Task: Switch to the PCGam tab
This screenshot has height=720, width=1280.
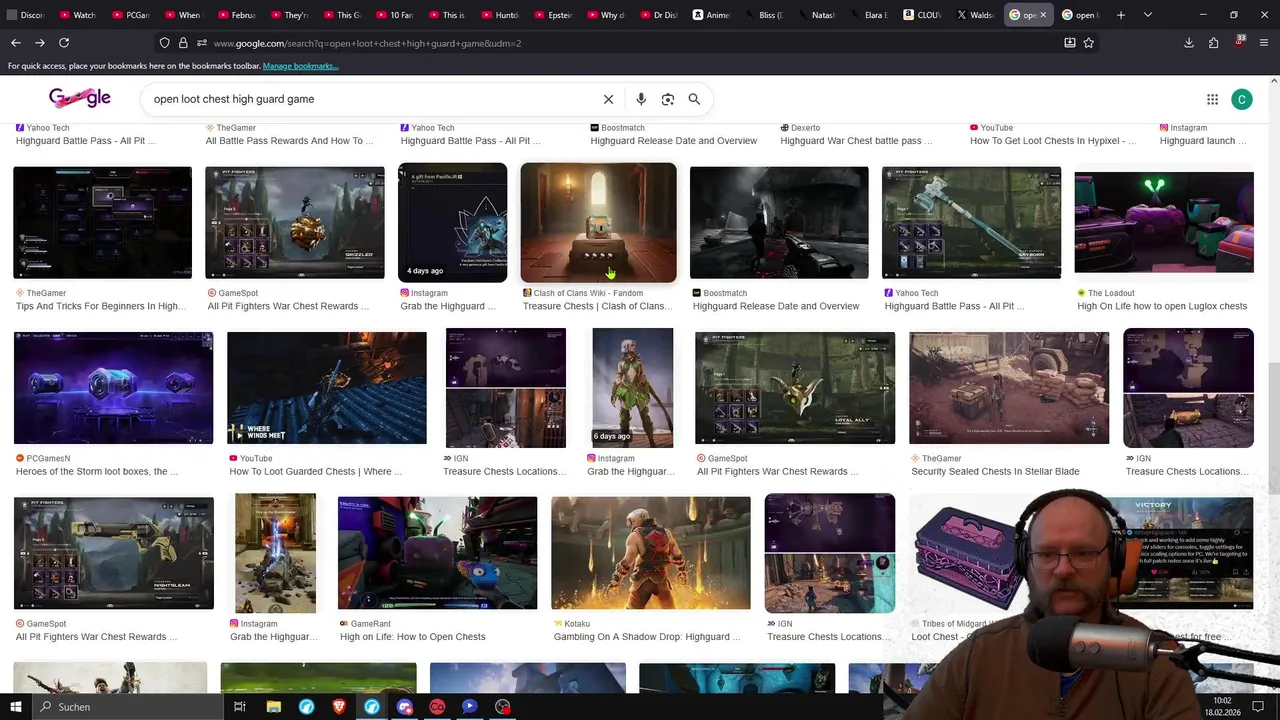Action: (x=130, y=15)
